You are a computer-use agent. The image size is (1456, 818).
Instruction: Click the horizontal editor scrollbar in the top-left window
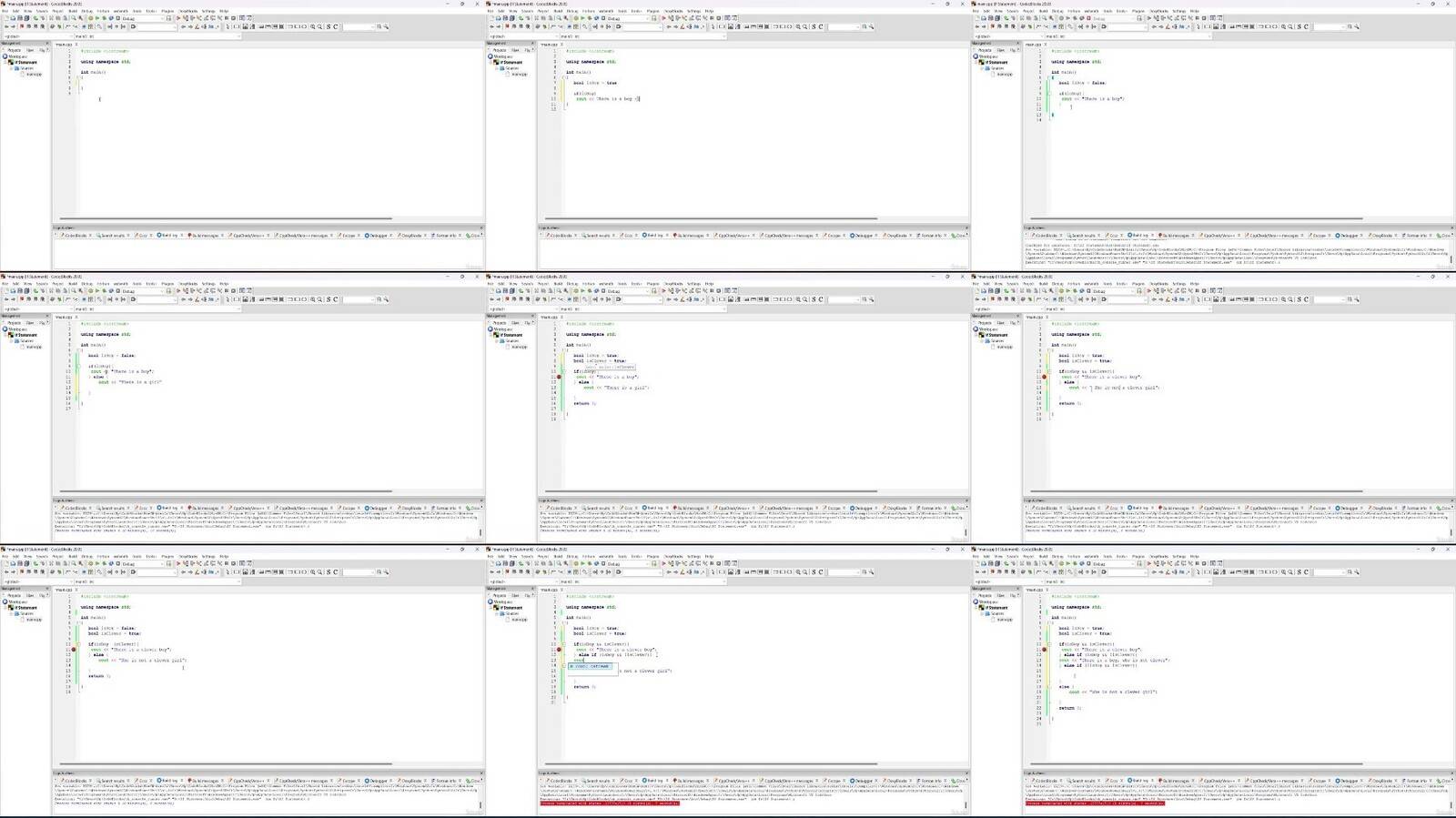click(x=226, y=218)
